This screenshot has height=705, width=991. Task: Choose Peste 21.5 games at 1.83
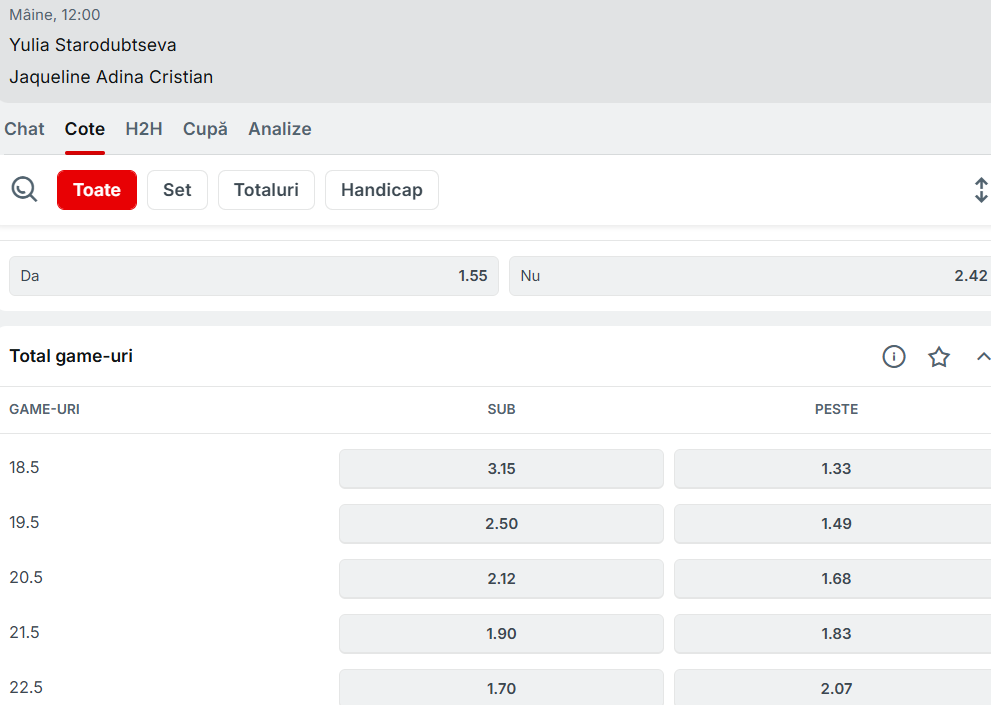point(835,634)
